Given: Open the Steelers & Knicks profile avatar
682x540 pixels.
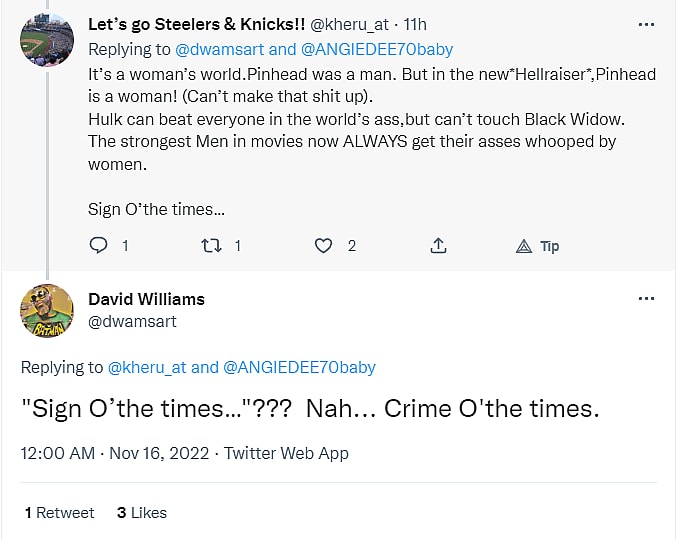Looking at the screenshot, I should tap(47, 40).
